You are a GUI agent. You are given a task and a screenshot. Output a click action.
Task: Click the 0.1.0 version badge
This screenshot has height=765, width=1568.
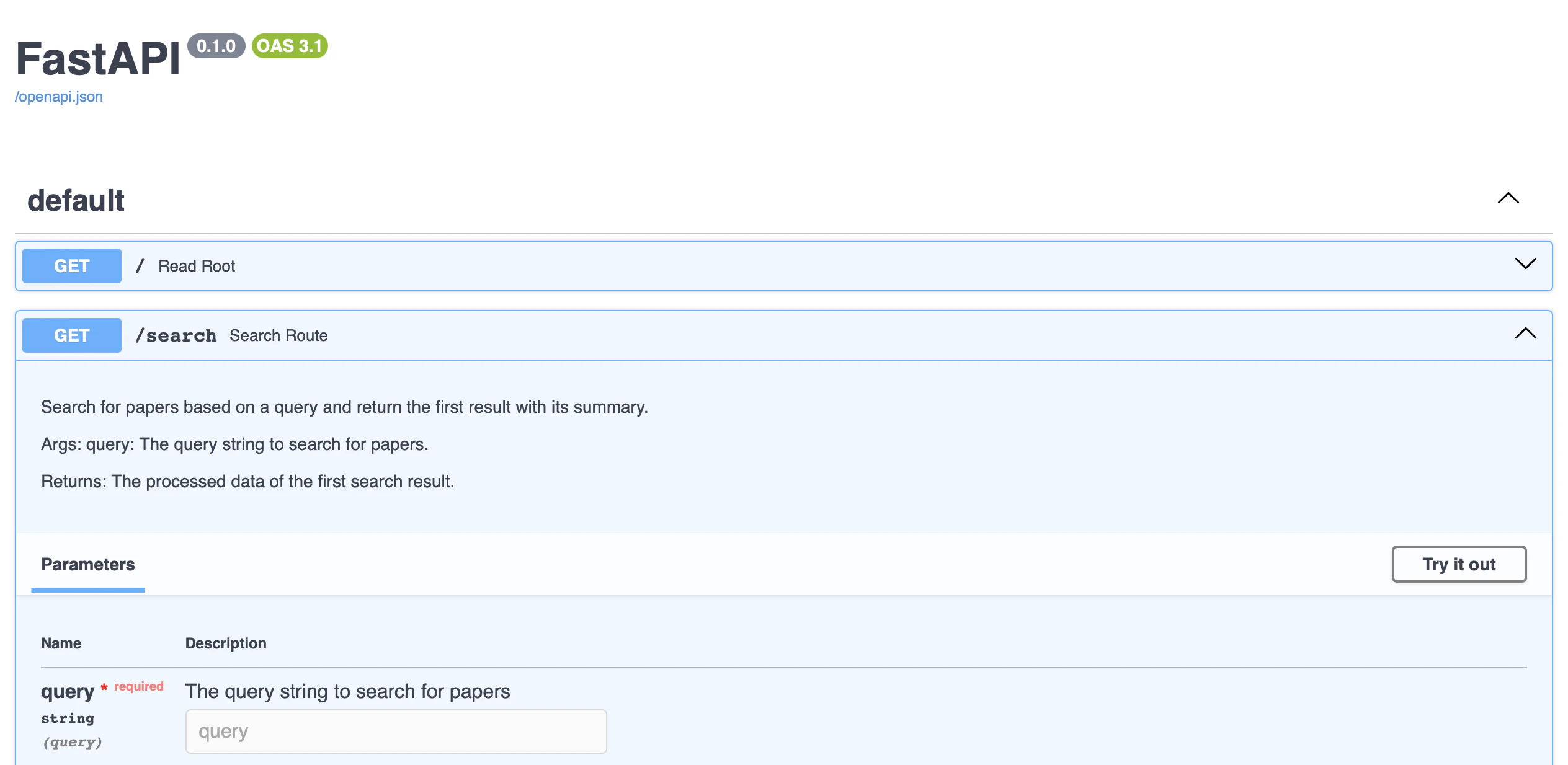pyautogui.click(x=216, y=46)
